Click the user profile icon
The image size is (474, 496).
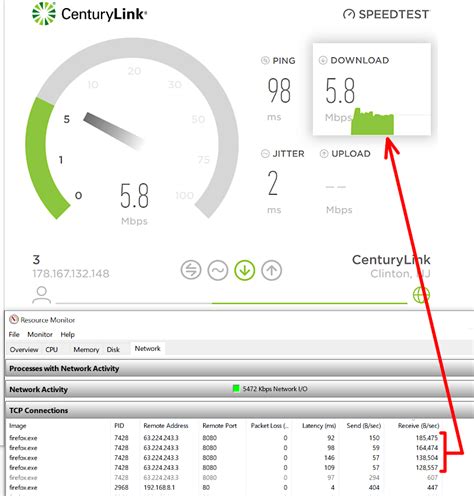point(42,295)
